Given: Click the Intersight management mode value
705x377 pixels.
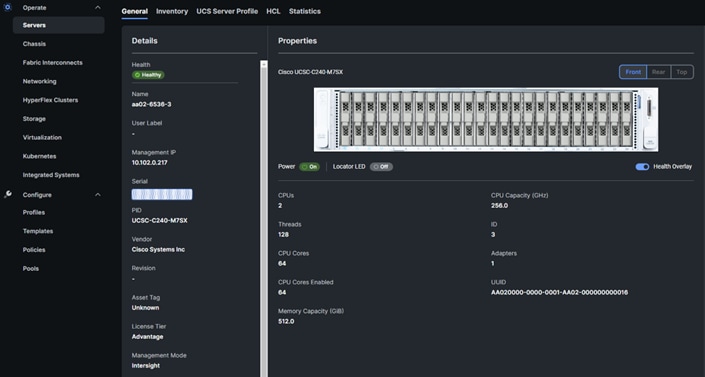Looking at the screenshot, I should (146, 366).
